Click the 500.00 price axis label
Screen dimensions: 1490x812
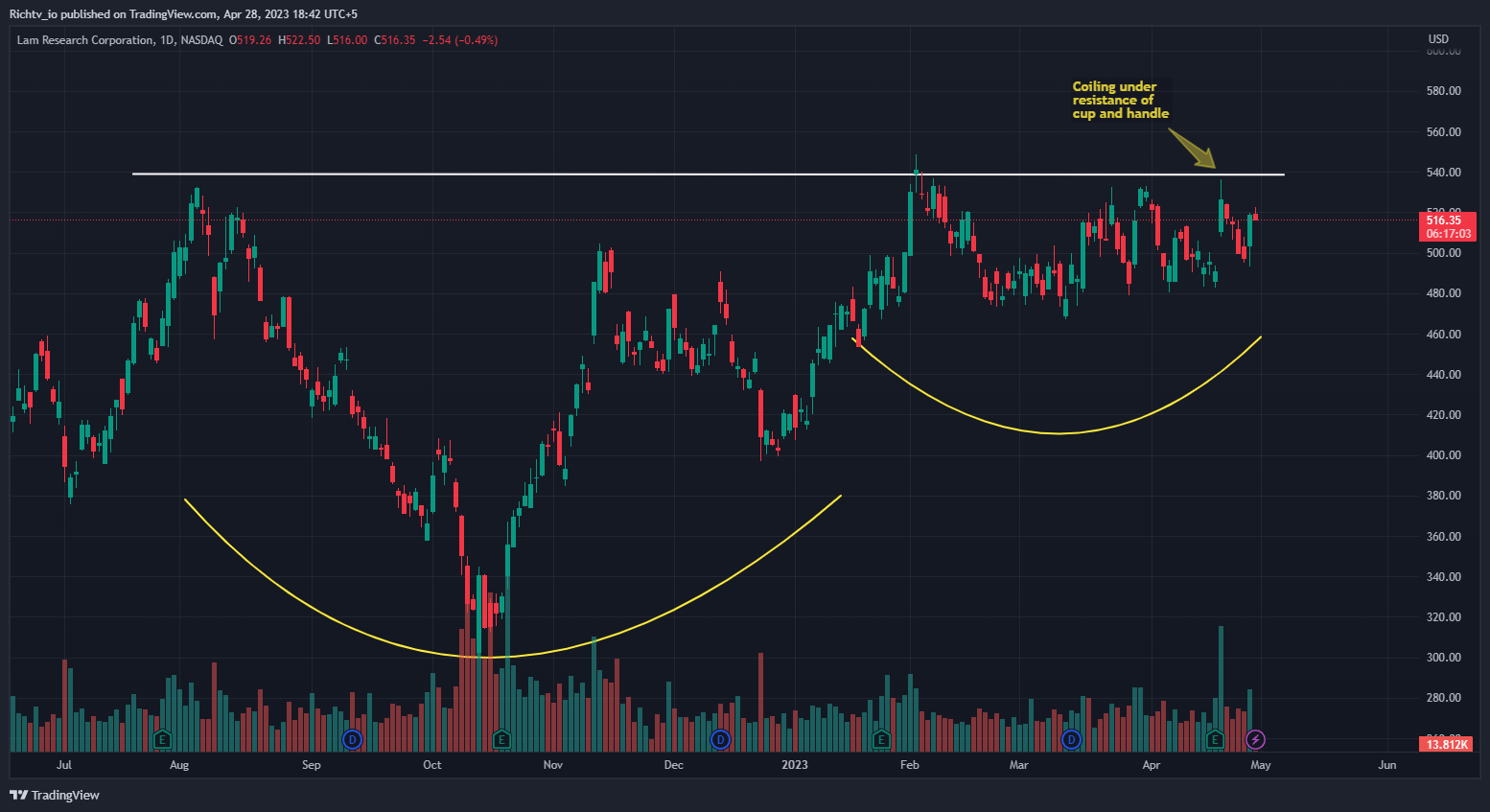point(1443,253)
